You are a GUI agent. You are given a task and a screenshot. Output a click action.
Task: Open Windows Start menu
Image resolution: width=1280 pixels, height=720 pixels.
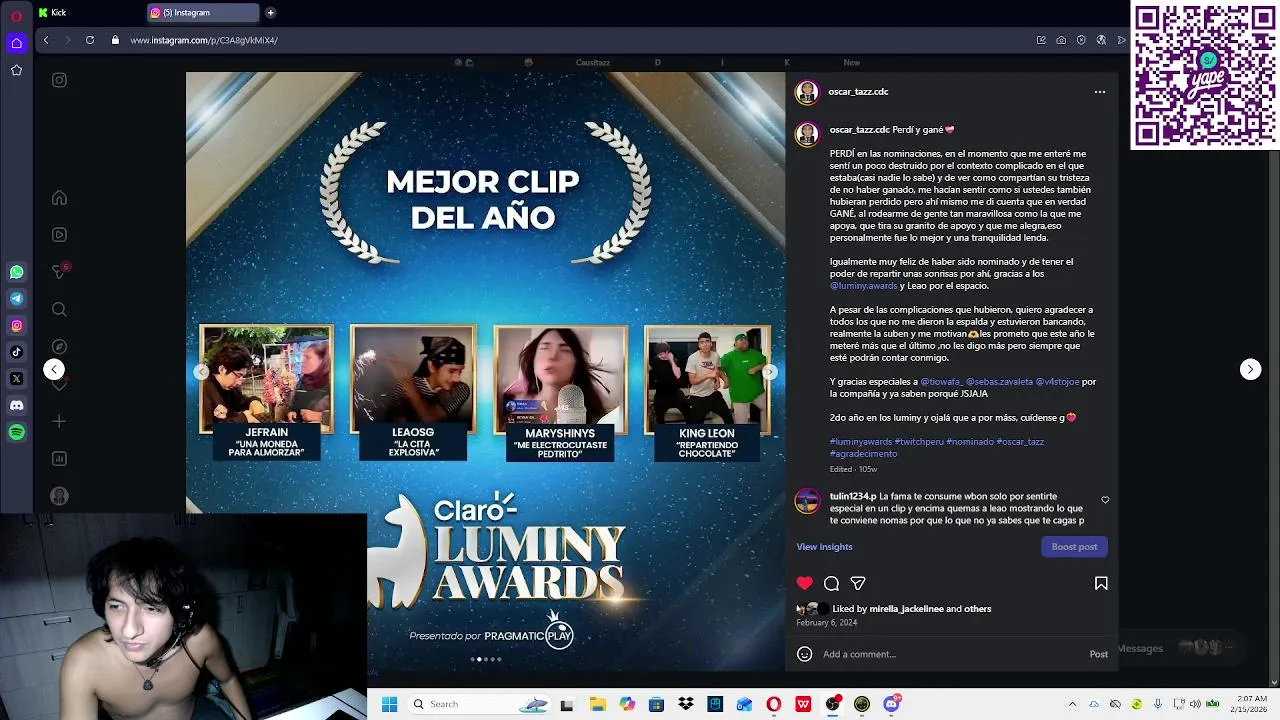(389, 704)
